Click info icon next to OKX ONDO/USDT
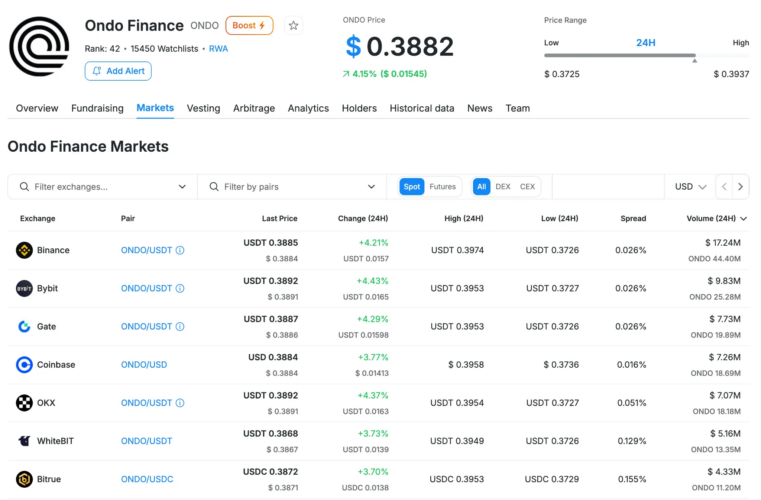Image resolution: width=761 pixels, height=500 pixels. [180, 402]
